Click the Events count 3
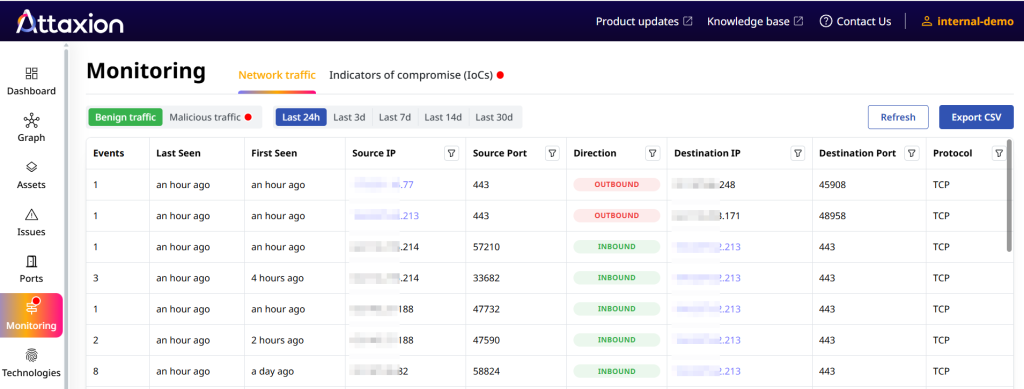This screenshot has height=389, width=1024. tap(95, 278)
